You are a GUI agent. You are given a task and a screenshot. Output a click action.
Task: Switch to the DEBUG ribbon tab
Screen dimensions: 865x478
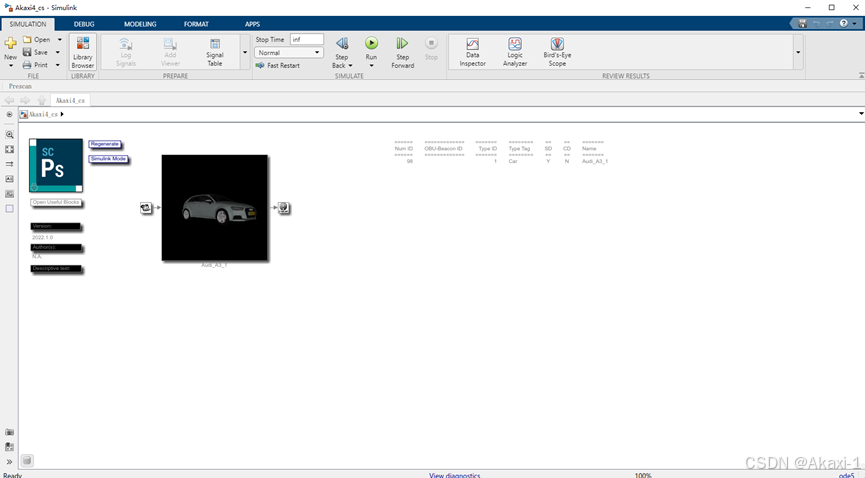pos(84,24)
